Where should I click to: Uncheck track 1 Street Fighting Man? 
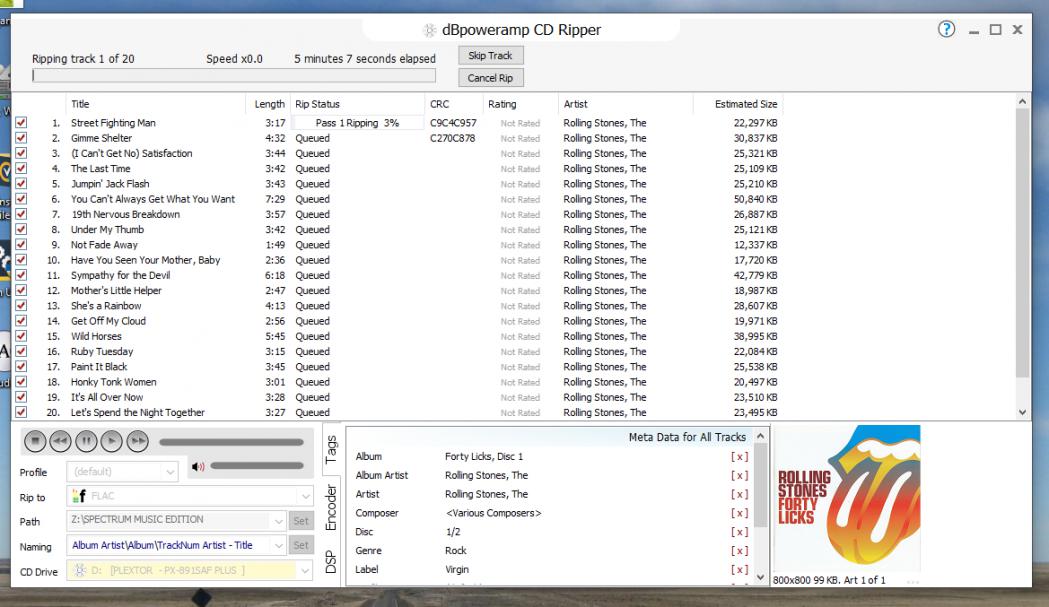coord(22,123)
